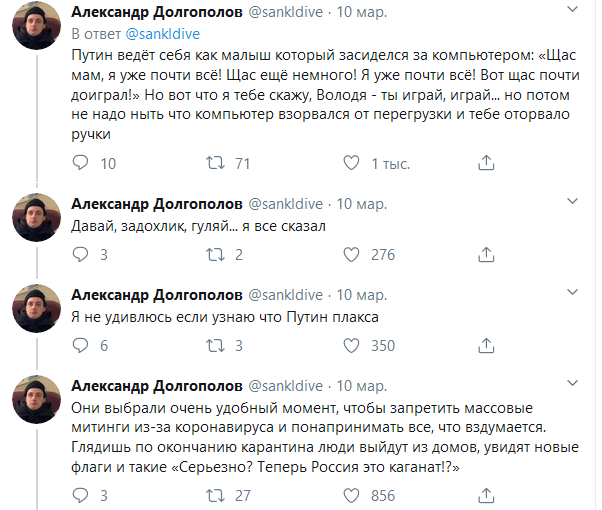The height and width of the screenshot is (510, 602).
Task: Retweet the "Давай, задохлик" tweet
Action: pos(214,255)
